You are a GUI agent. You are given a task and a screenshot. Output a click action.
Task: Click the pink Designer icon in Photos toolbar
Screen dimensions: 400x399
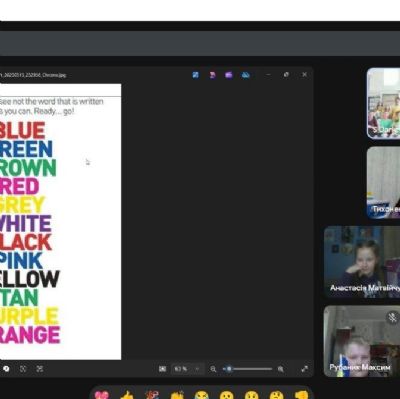(x=212, y=75)
